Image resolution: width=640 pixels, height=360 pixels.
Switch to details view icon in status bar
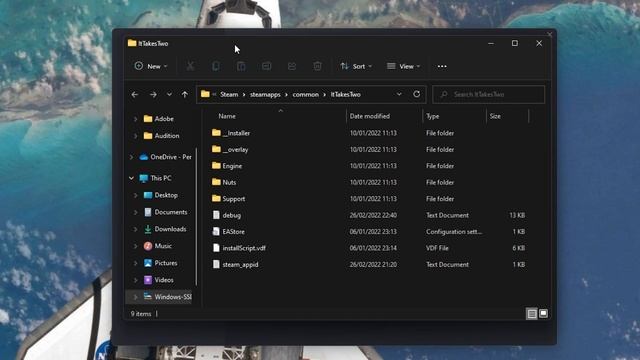click(x=532, y=313)
